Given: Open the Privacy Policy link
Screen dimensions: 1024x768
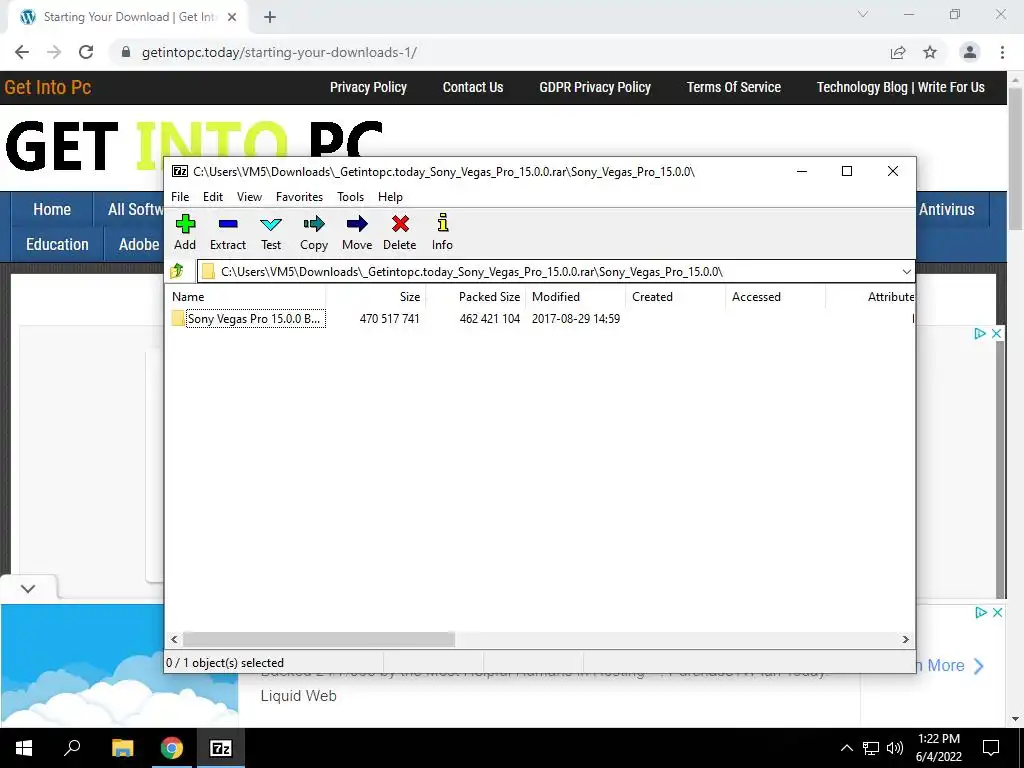Looking at the screenshot, I should click(x=368, y=87).
